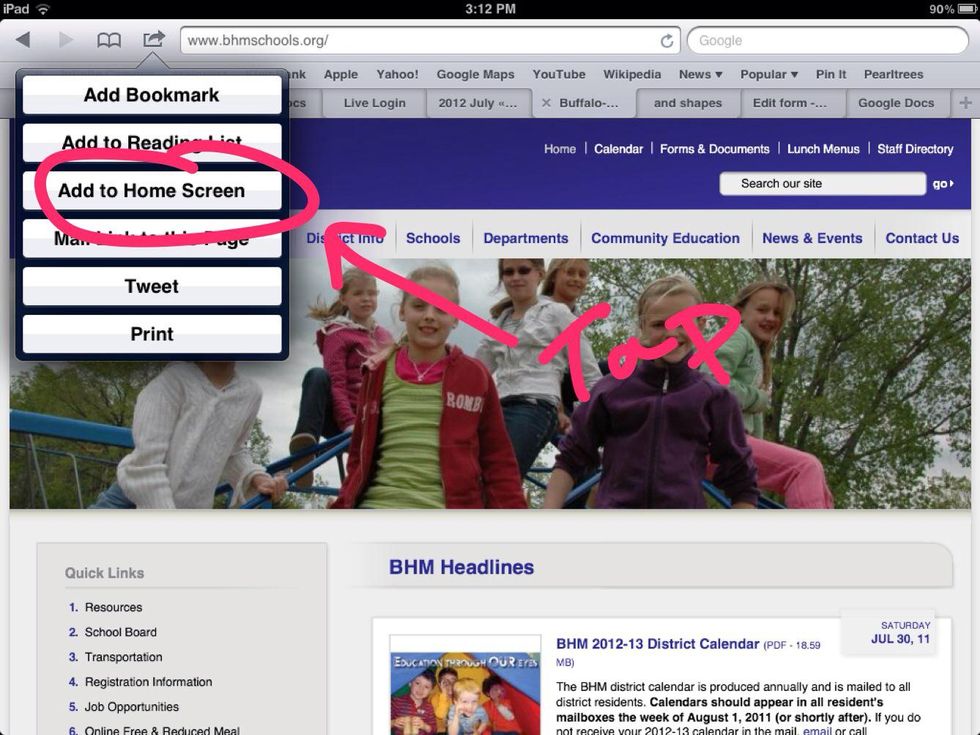Choose Add to Home Screen
The width and height of the screenshot is (980, 735).
coord(152,190)
